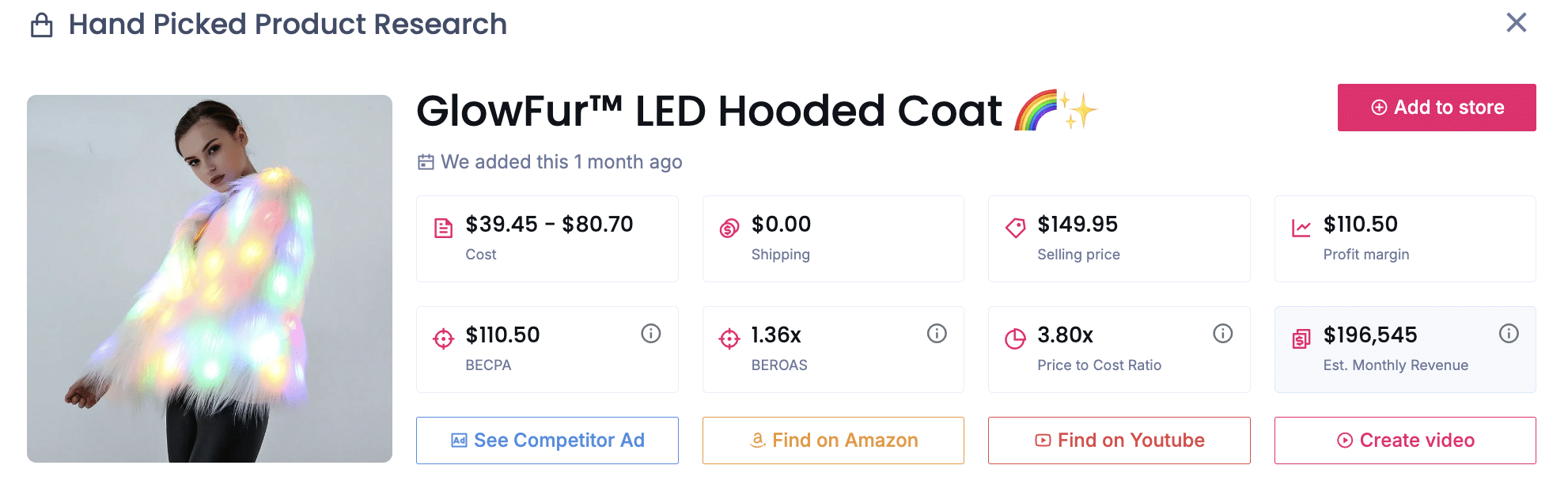Open the Price to Cost Ratio info tooltip
1568x484 pixels.
click(x=1223, y=333)
